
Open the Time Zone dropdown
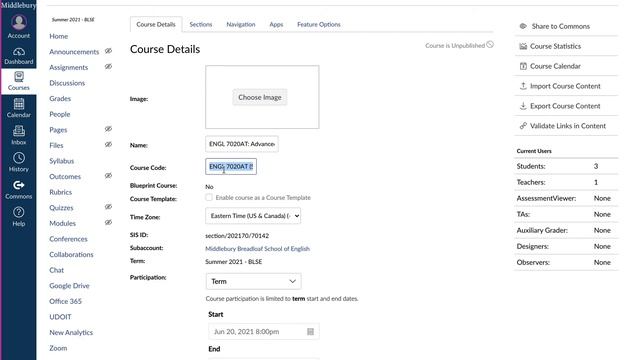253,216
